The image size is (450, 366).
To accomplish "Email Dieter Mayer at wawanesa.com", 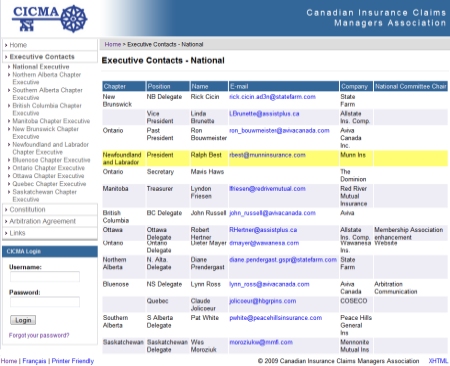I will pyautogui.click(x=264, y=243).
